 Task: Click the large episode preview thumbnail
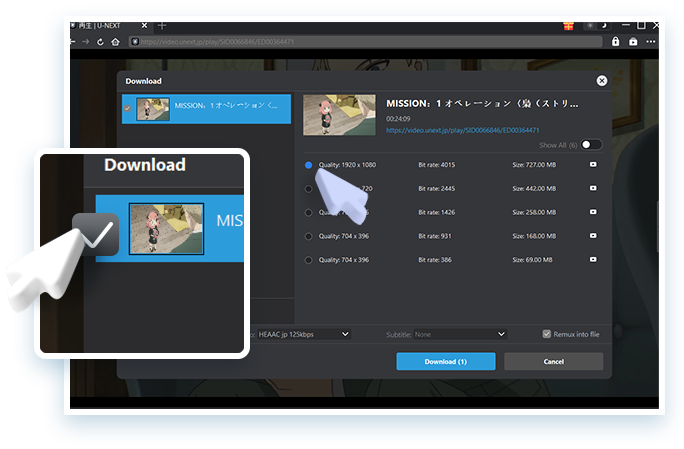(x=339, y=115)
